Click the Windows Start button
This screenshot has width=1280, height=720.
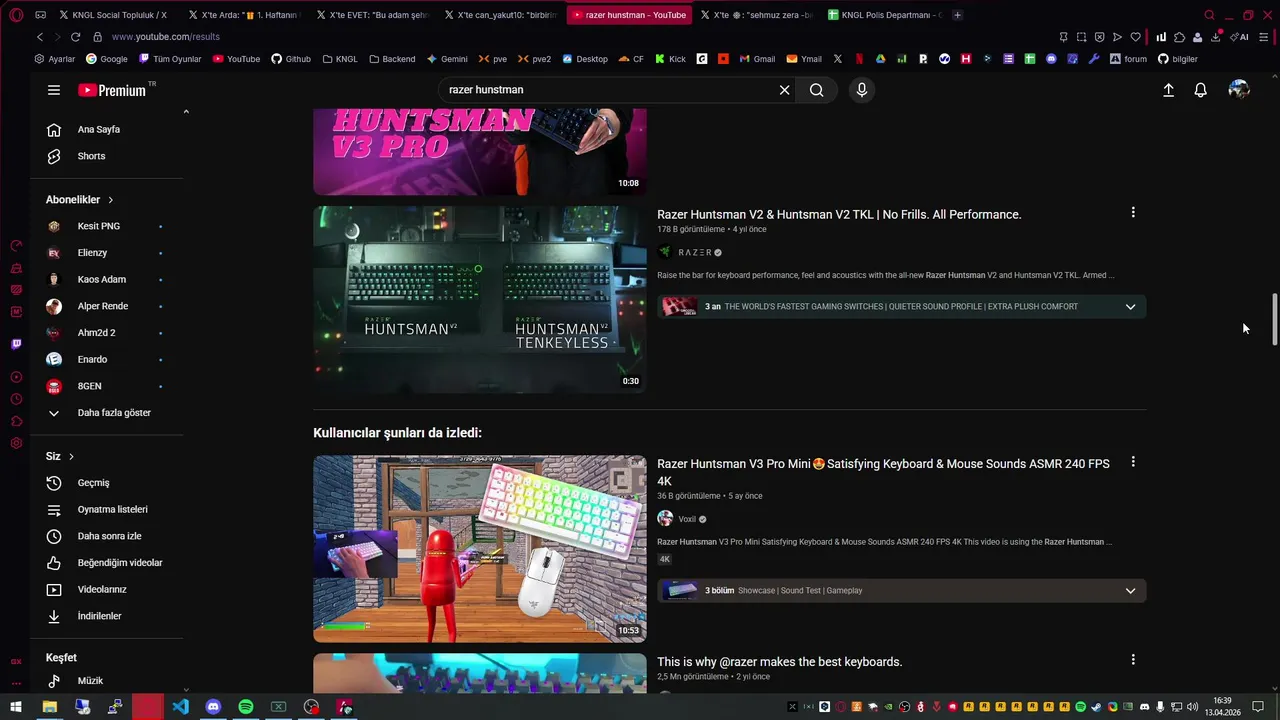click(x=16, y=707)
